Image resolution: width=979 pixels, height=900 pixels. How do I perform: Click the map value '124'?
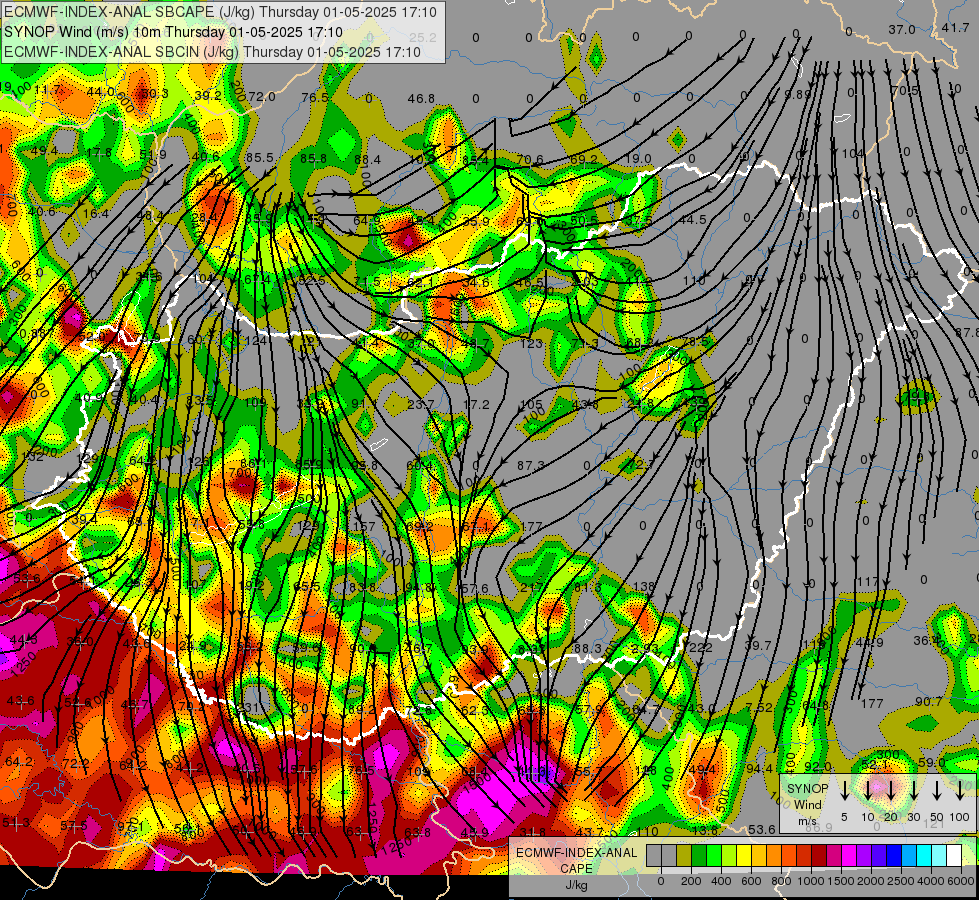tap(255, 341)
